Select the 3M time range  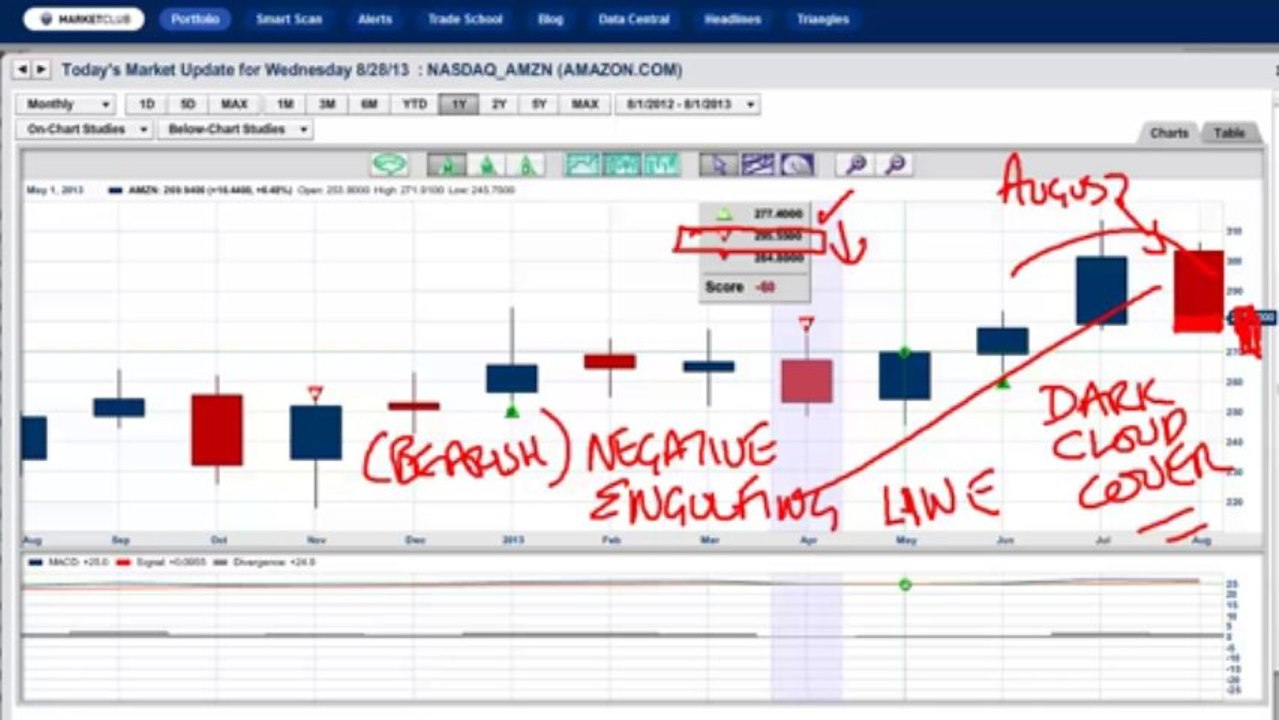[326, 104]
